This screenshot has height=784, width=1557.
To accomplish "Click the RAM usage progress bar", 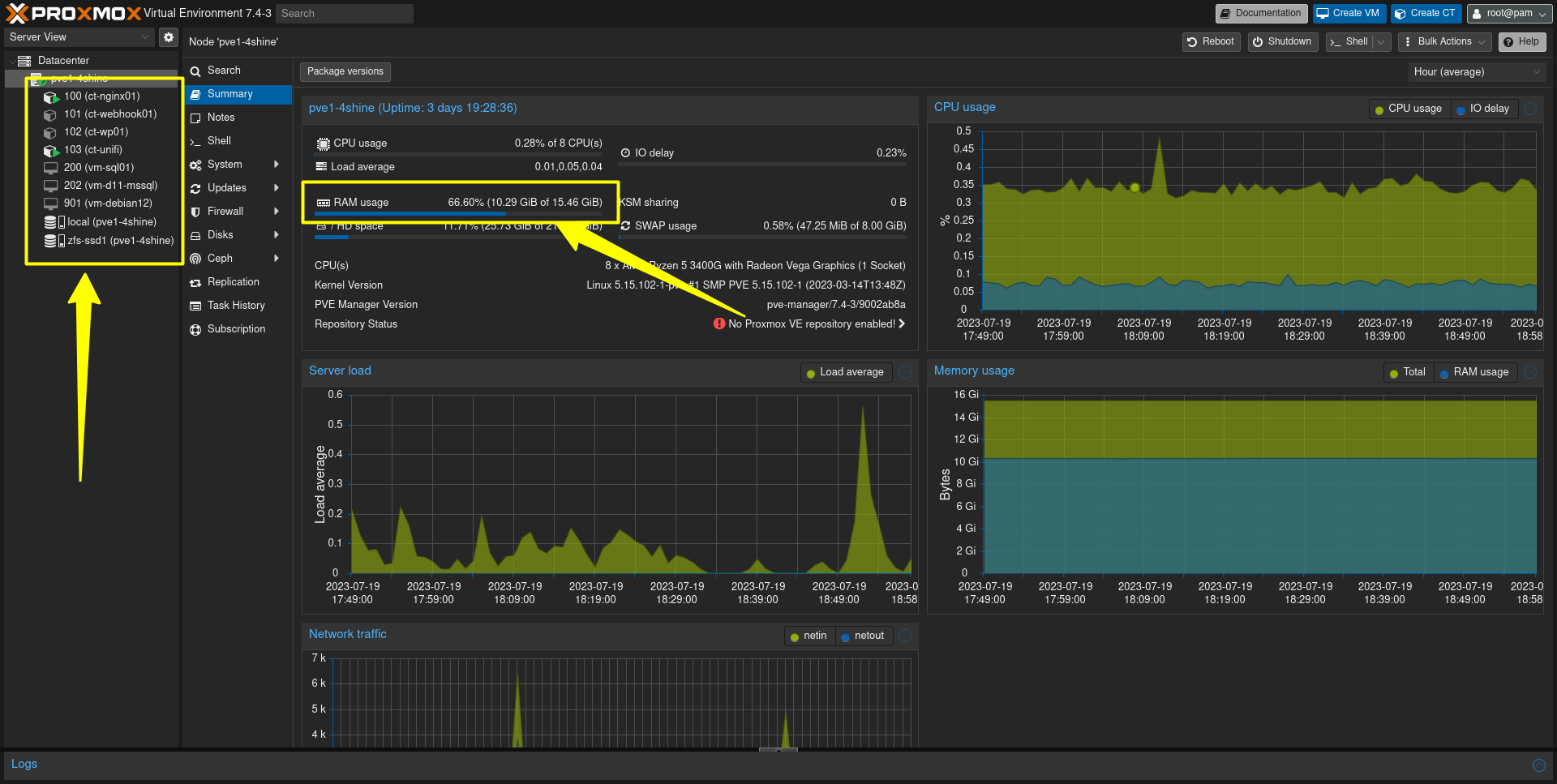I will (460, 214).
